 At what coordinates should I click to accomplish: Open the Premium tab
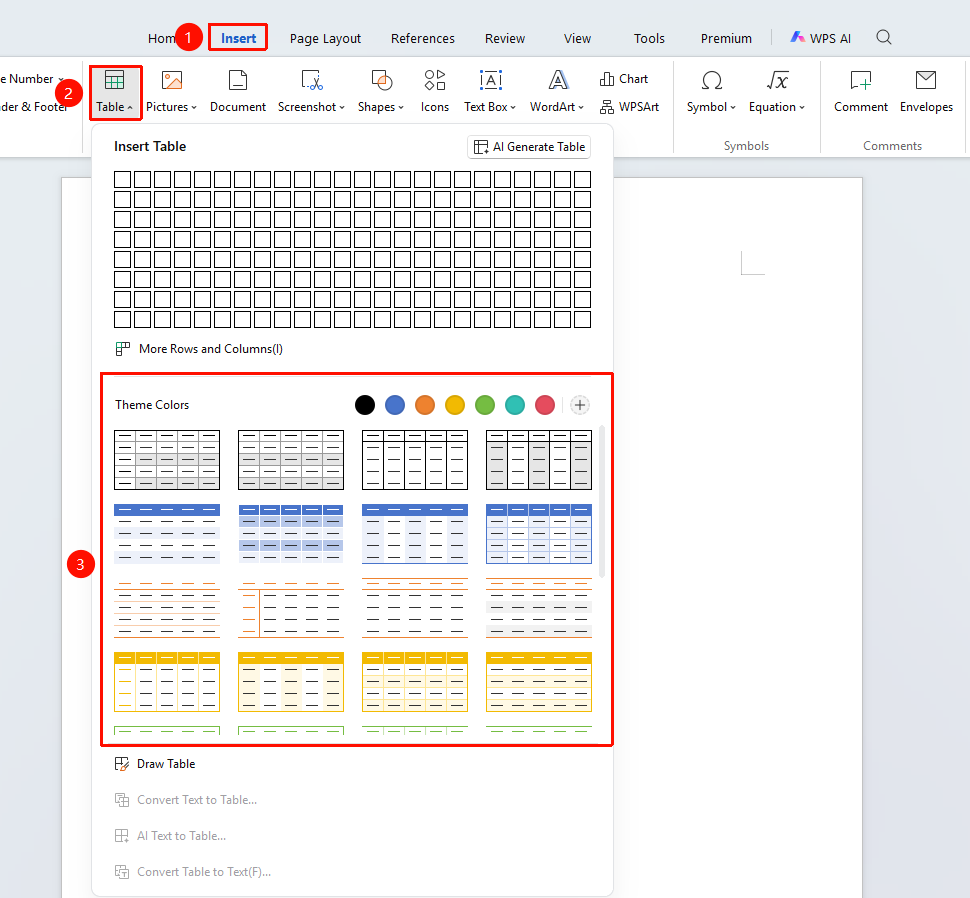pos(726,38)
